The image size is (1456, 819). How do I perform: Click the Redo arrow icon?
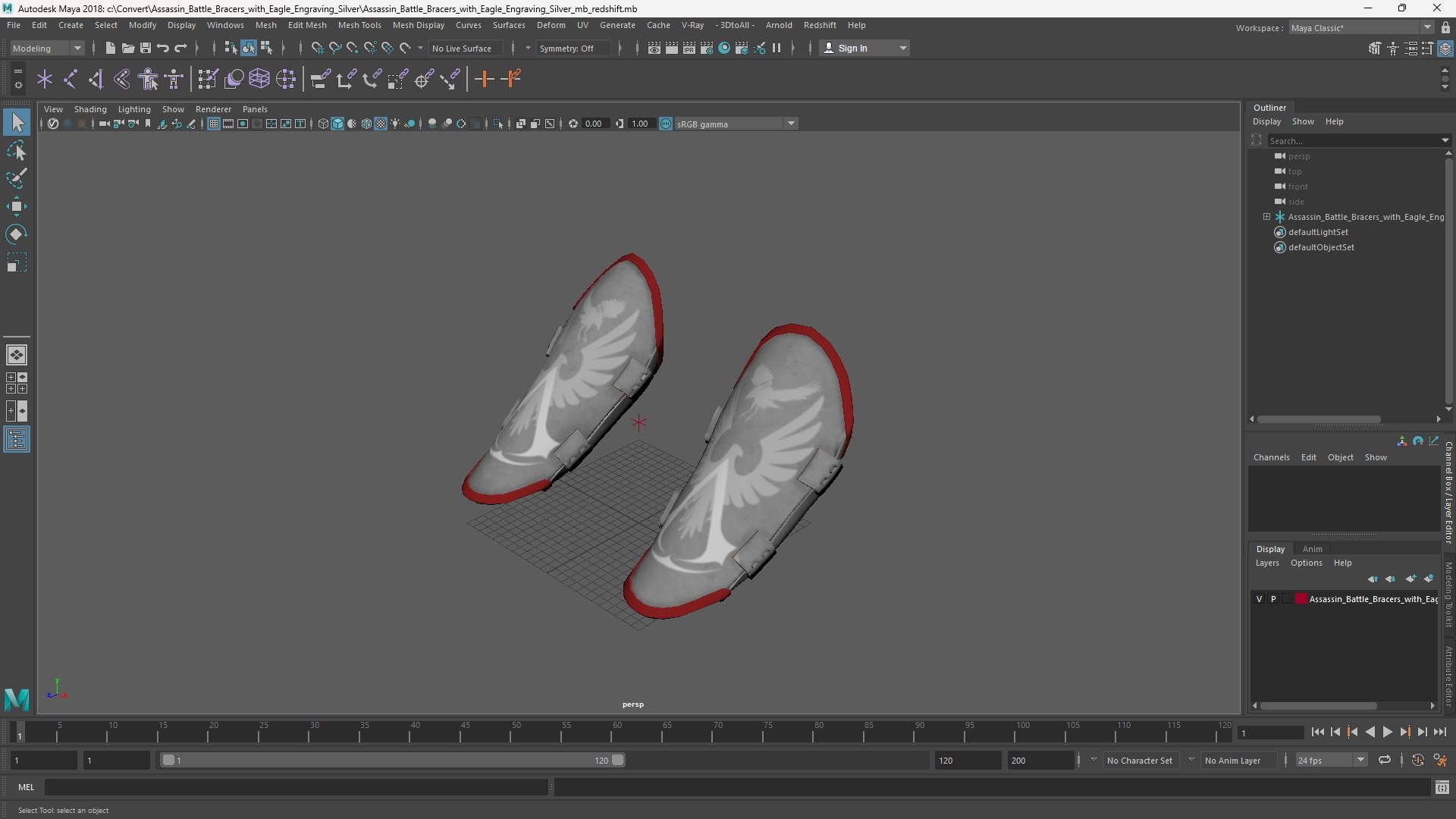pos(180,48)
